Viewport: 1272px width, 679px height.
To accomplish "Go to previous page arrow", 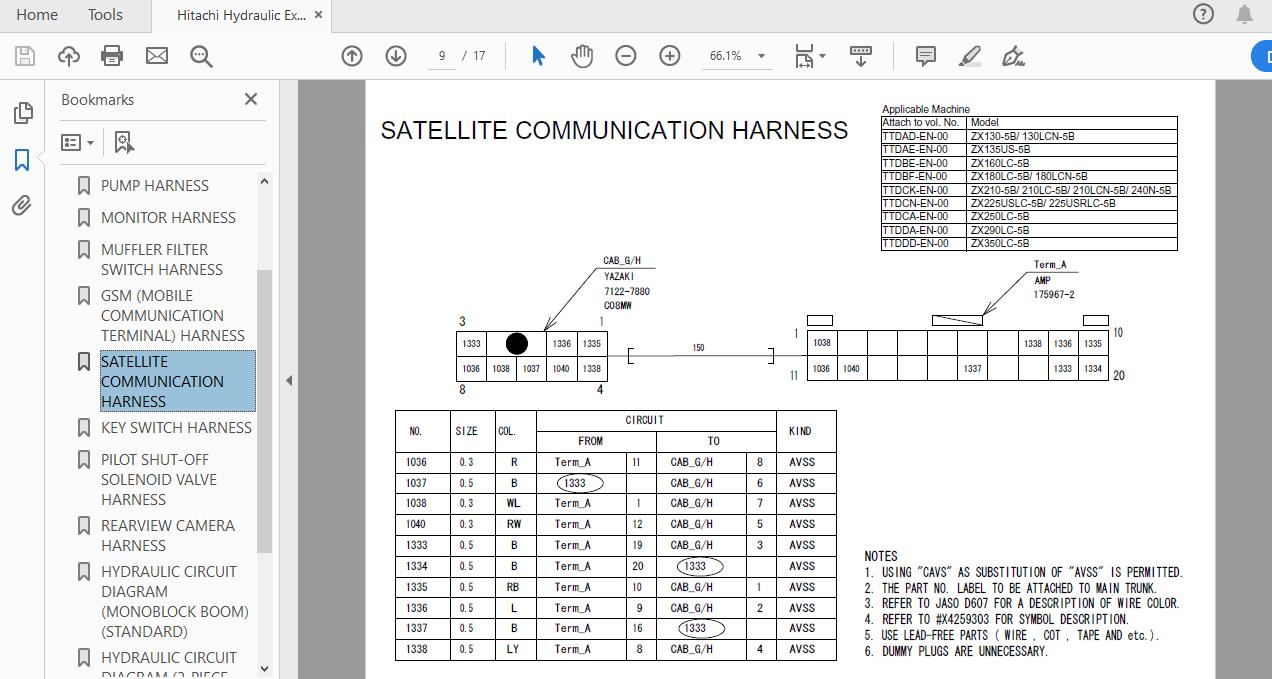I will coord(352,56).
